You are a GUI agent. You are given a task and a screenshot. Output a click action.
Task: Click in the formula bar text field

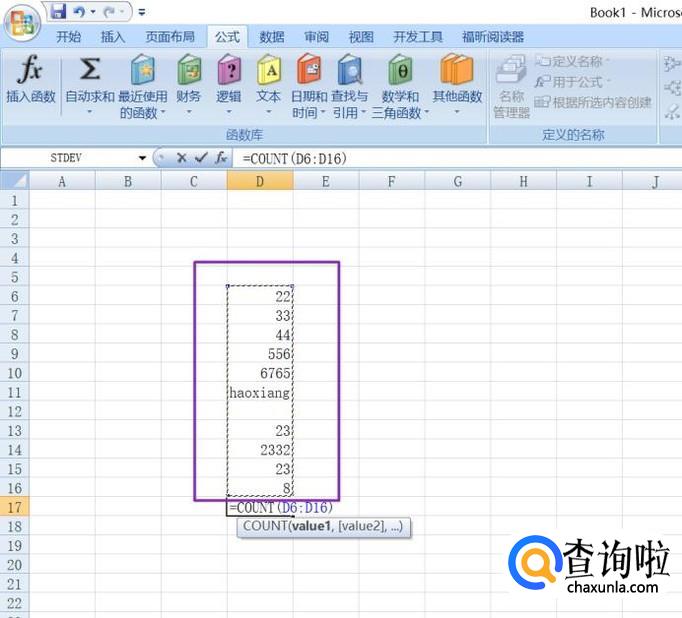450,158
